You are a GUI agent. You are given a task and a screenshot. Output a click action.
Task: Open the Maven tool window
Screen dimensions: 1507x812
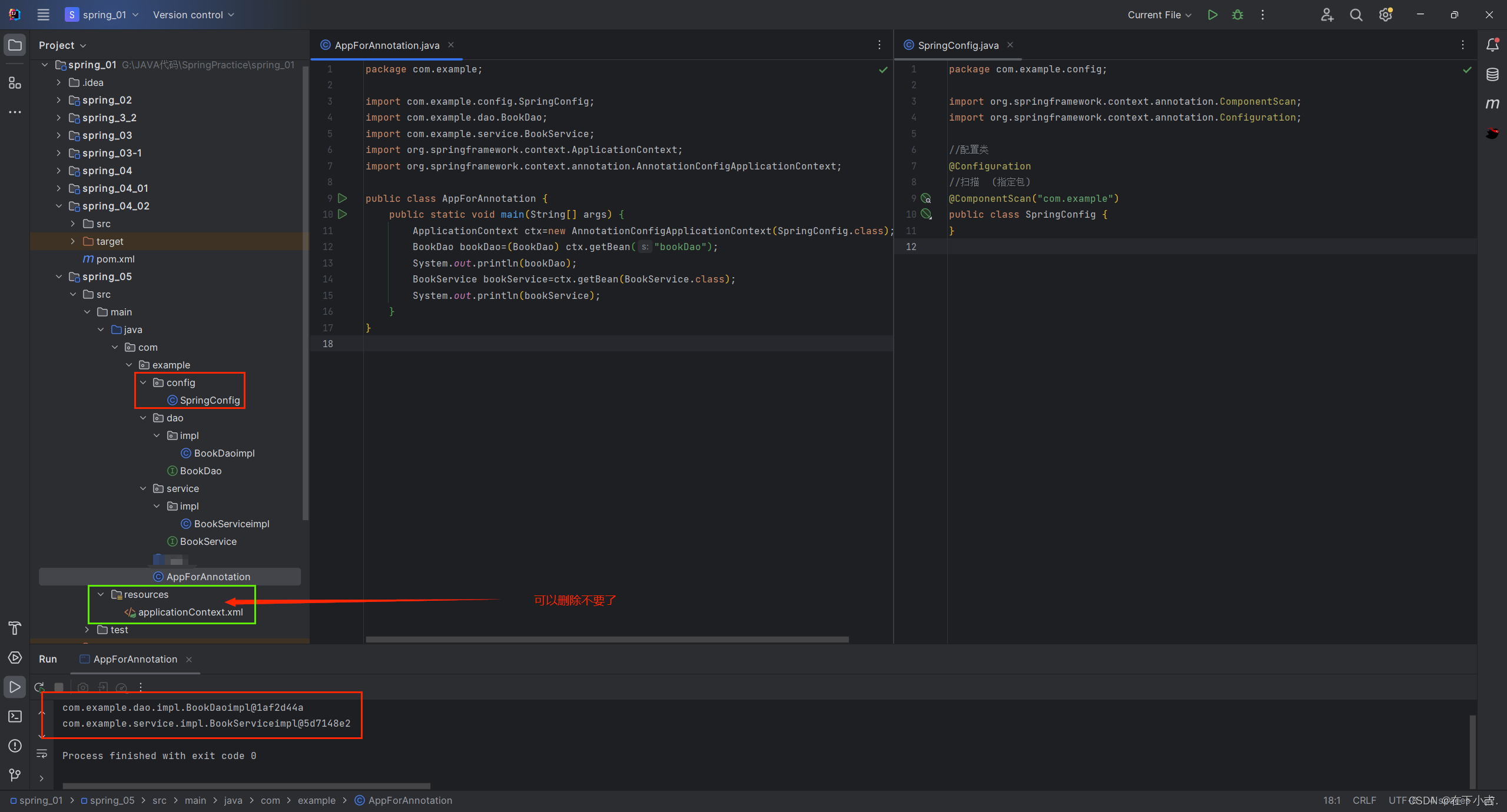(1492, 104)
